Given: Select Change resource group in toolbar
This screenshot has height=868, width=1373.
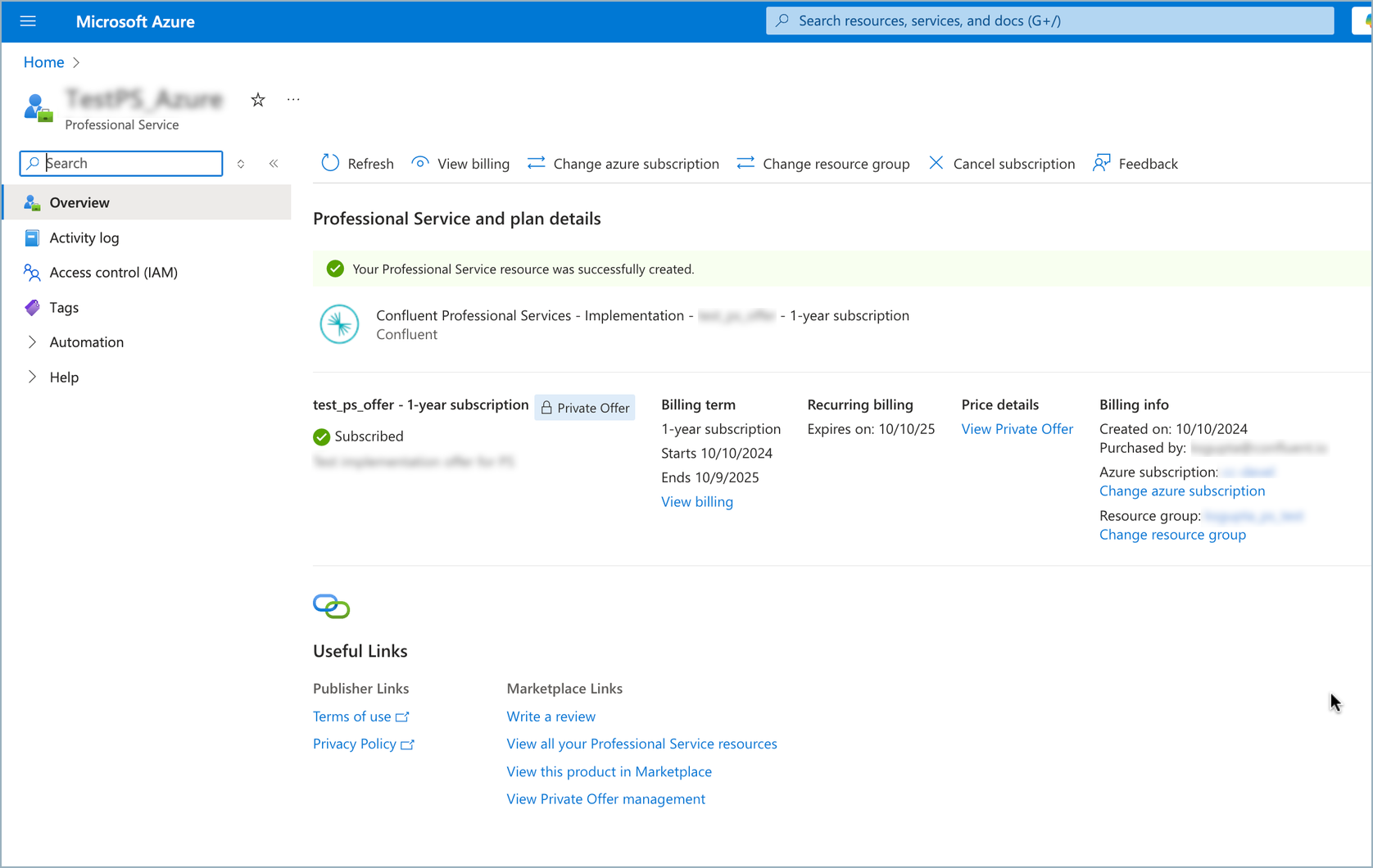Looking at the screenshot, I should [x=823, y=164].
